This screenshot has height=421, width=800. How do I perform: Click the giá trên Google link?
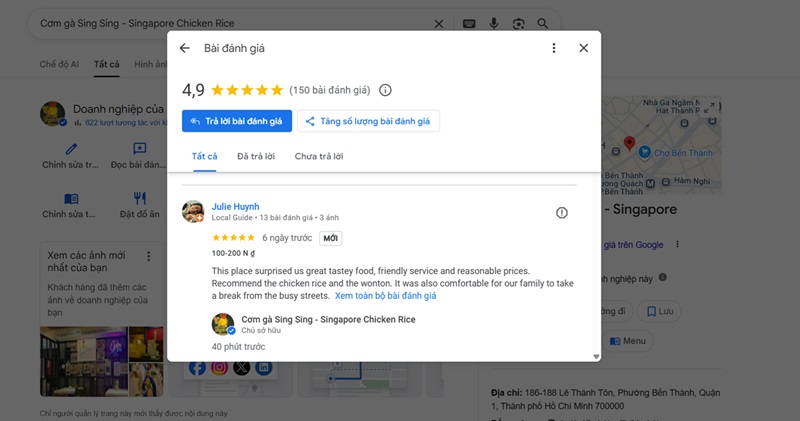pyautogui.click(x=633, y=245)
